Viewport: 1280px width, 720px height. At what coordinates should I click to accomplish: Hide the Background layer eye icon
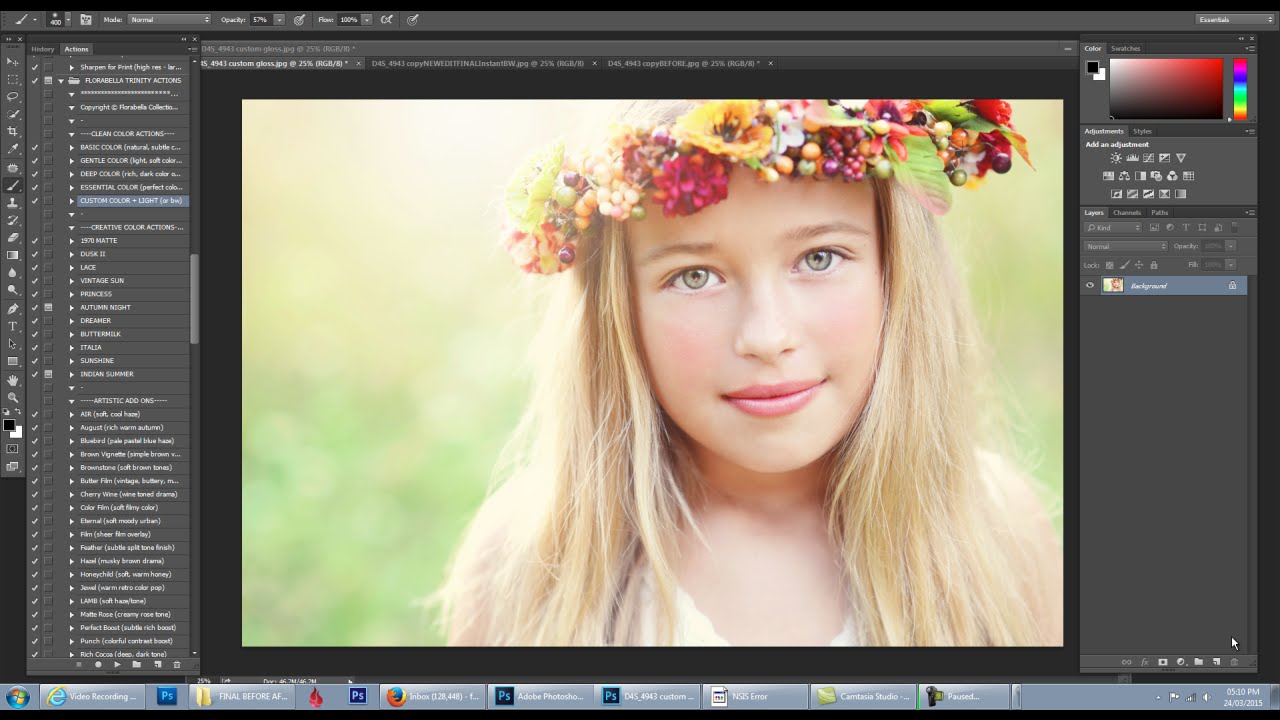point(1090,286)
